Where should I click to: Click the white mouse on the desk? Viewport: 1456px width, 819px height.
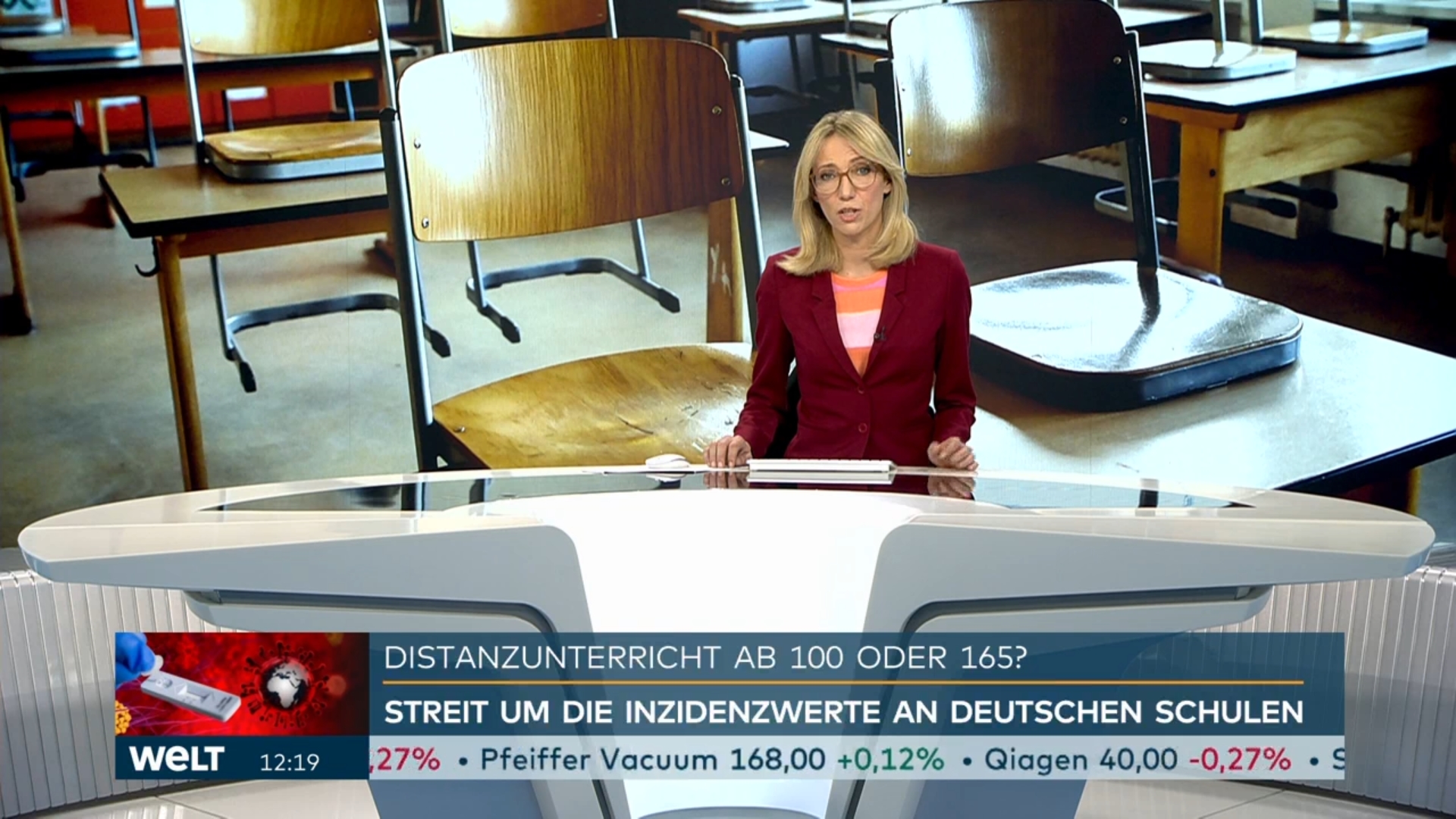tap(667, 460)
